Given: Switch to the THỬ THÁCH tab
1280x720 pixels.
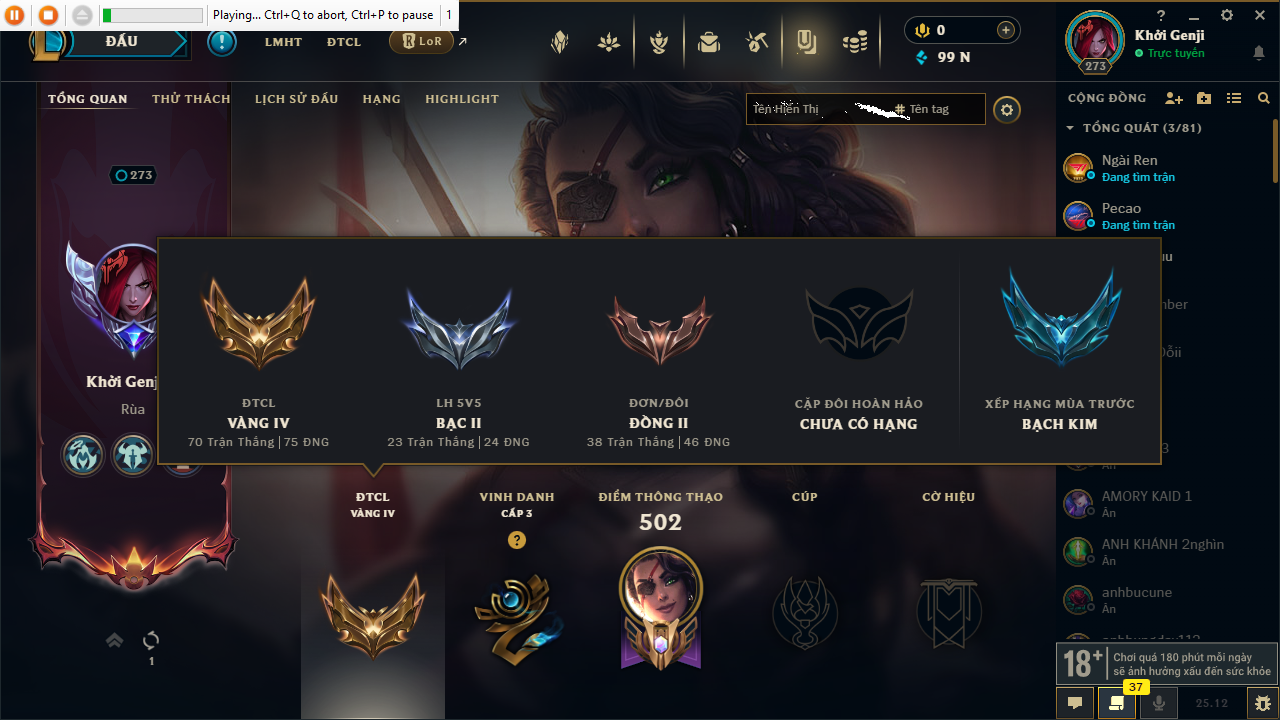Looking at the screenshot, I should (191, 99).
